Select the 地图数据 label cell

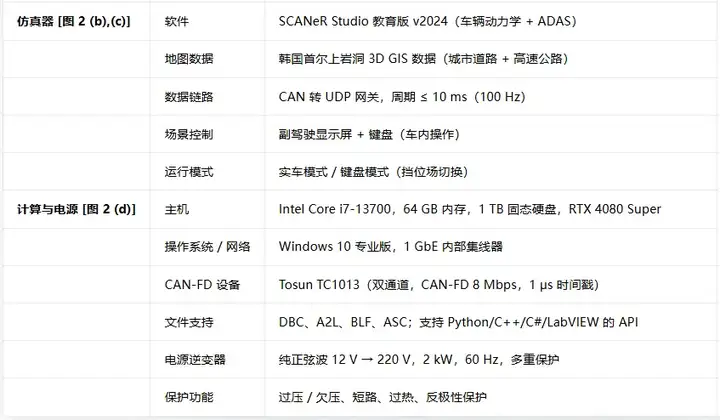pyautogui.click(x=189, y=59)
